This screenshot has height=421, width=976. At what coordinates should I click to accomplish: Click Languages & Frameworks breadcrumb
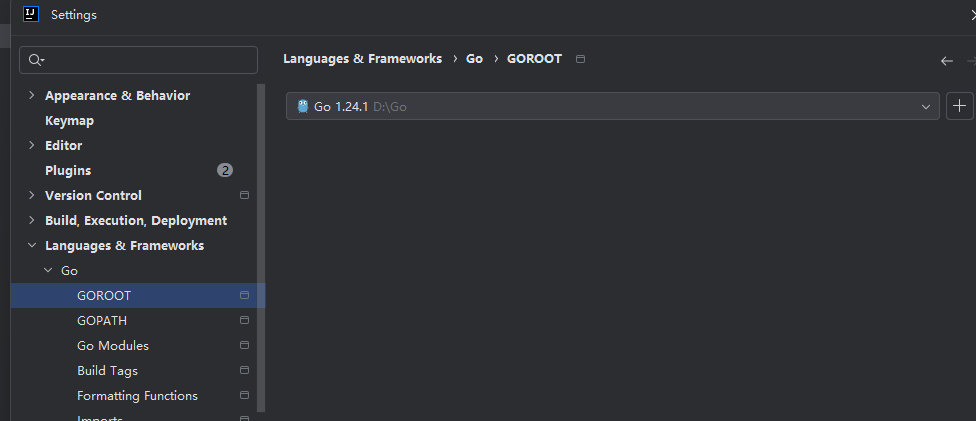[x=362, y=59]
